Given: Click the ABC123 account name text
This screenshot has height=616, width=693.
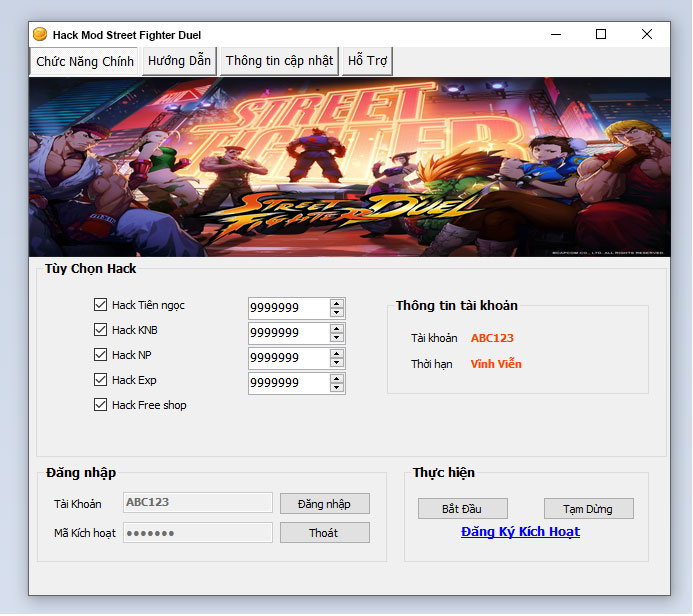Looking at the screenshot, I should pyautogui.click(x=492, y=338).
